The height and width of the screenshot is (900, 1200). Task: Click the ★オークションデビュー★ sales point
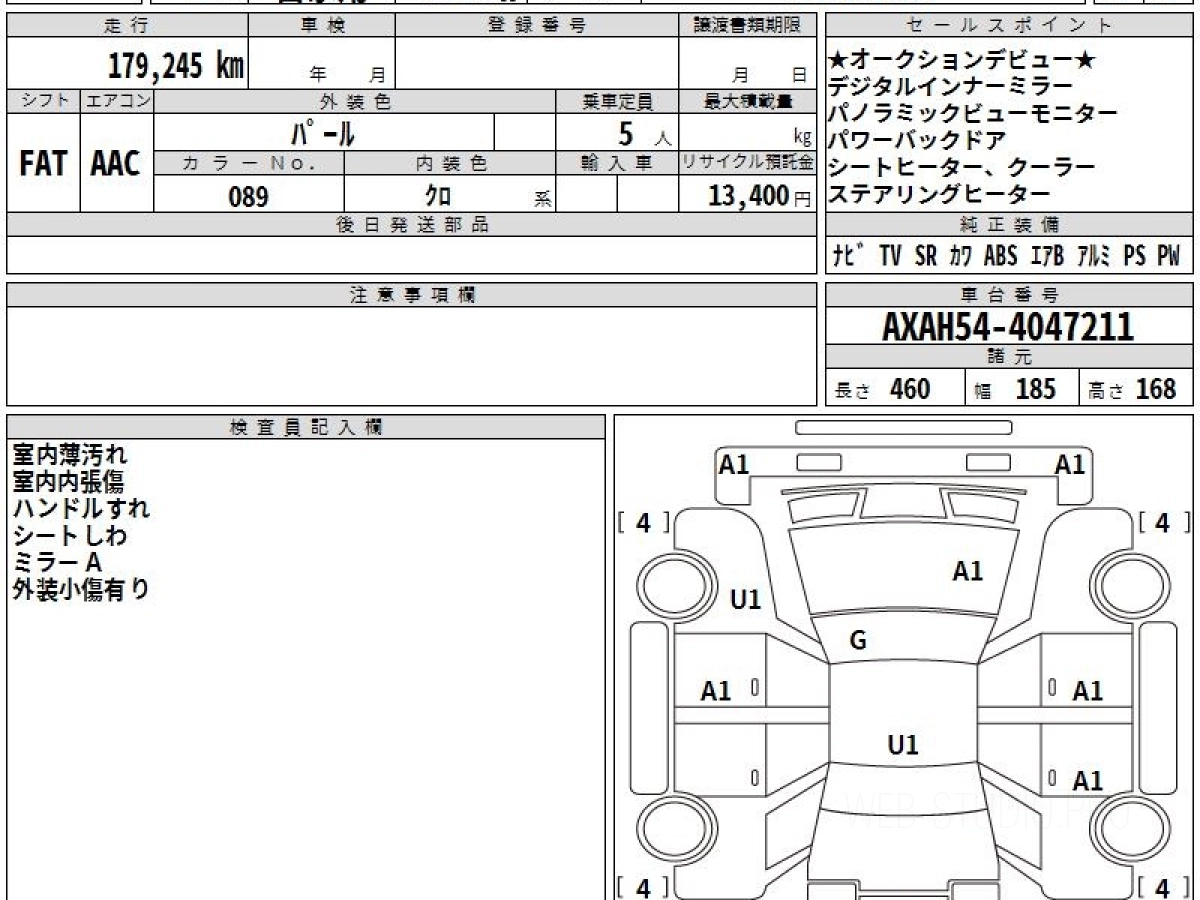(x=963, y=61)
